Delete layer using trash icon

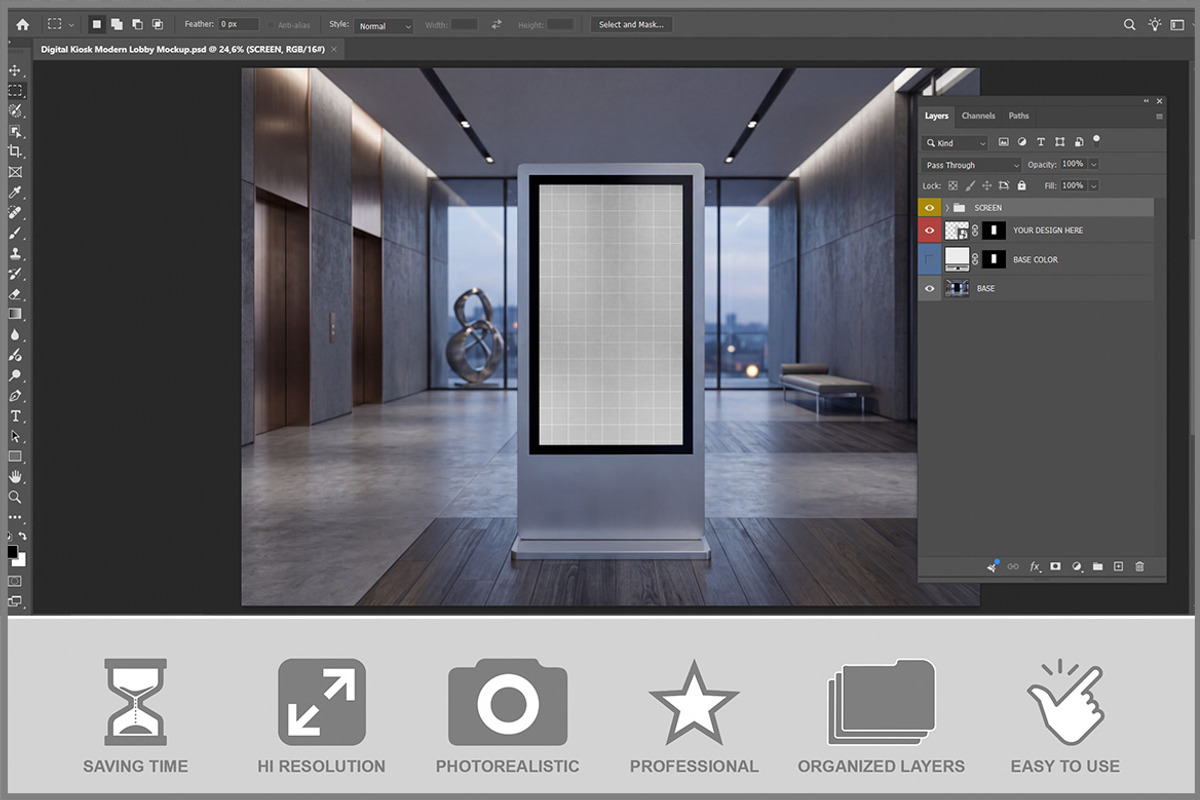(x=1139, y=567)
